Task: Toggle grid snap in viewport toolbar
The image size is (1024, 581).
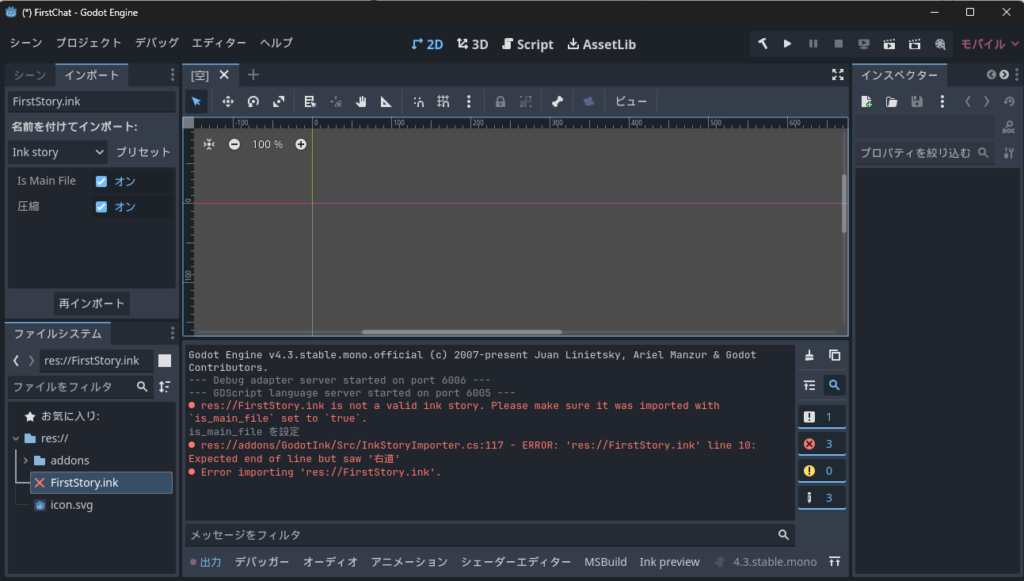Action: pyautogui.click(x=443, y=101)
